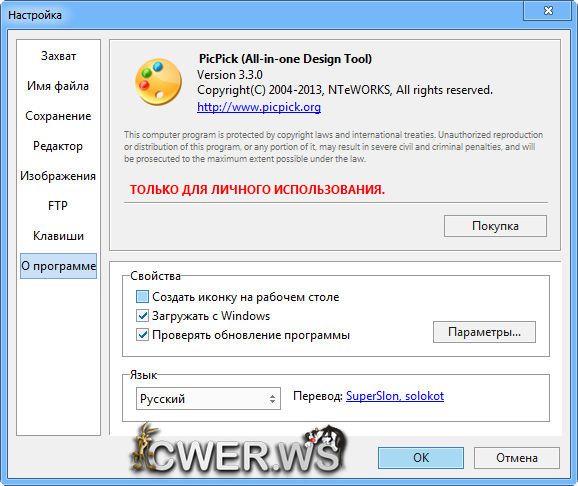The image size is (578, 486).
Task: Enable Создать иконку на рабочем столе checkbox
Action: pyautogui.click(x=142, y=296)
